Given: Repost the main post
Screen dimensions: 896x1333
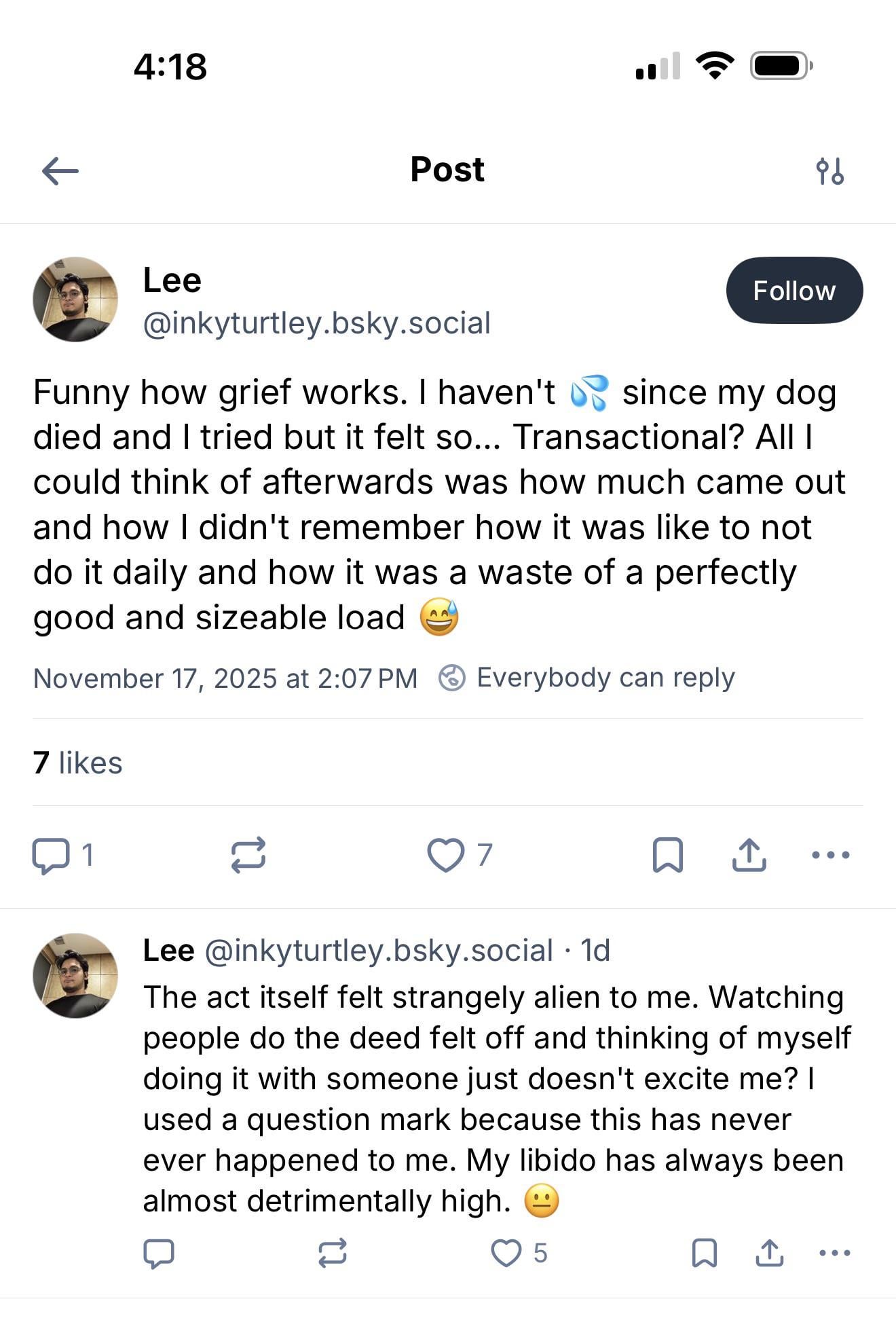Looking at the screenshot, I should pyautogui.click(x=248, y=855).
